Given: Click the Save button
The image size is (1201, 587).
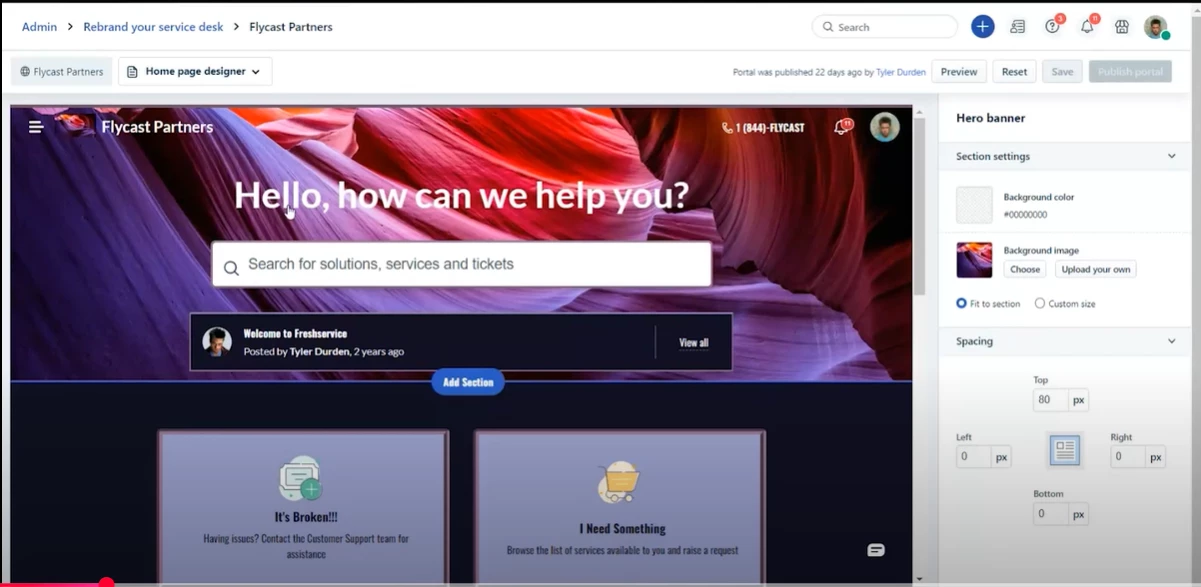Looking at the screenshot, I should (1062, 72).
